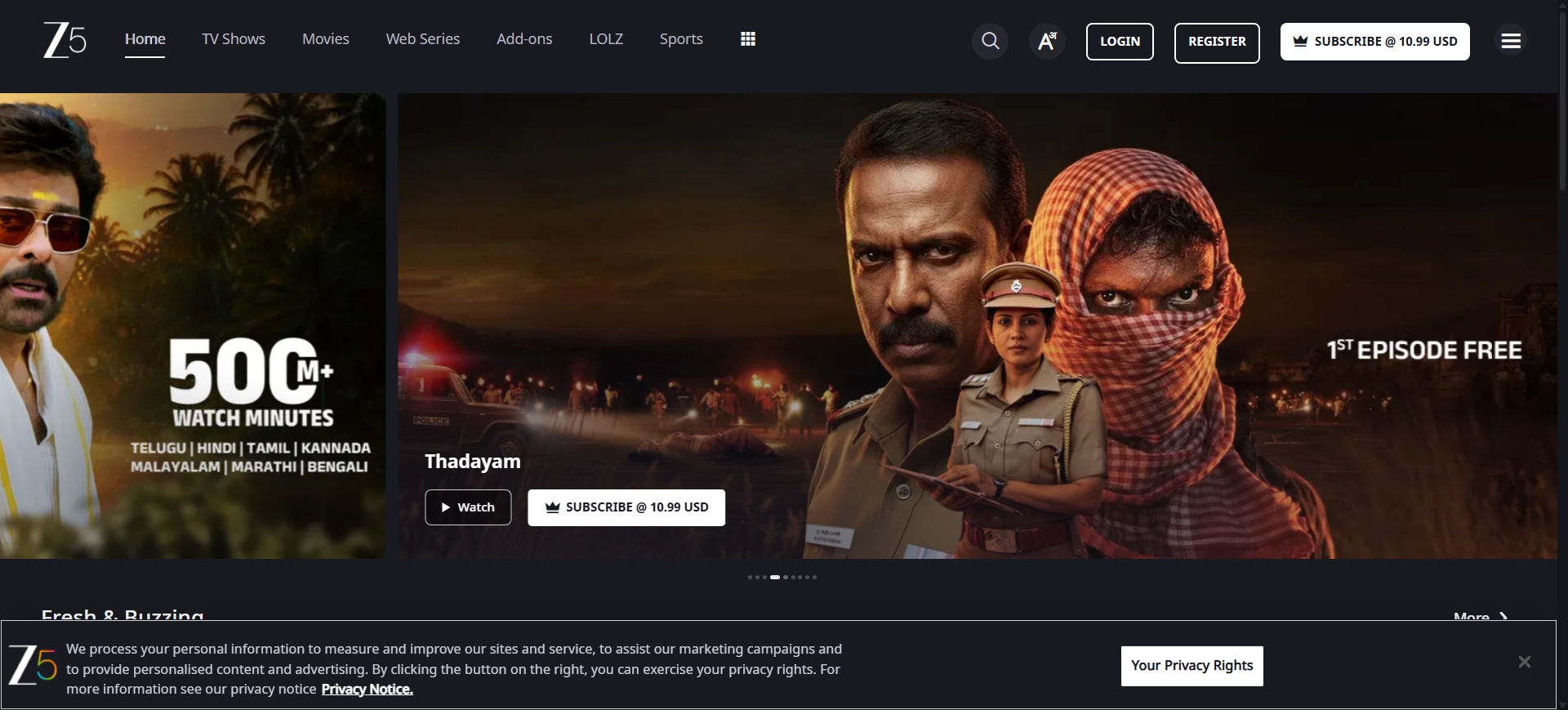Image resolution: width=1568 pixels, height=710 pixels.
Task: Click Your Privacy Rights button
Action: [x=1192, y=666]
